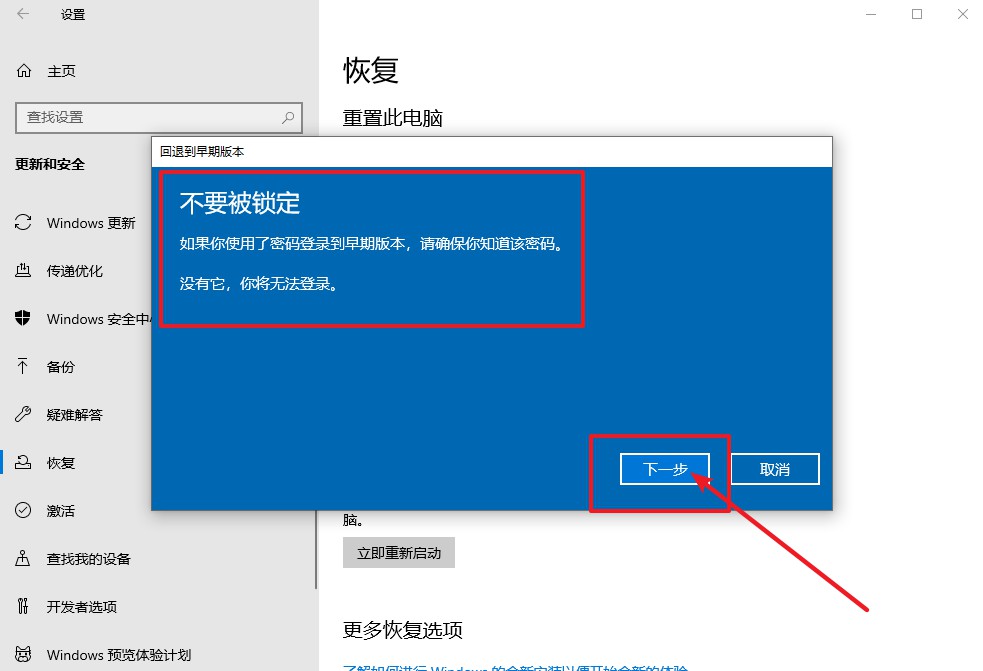Screen dimensions: 983x671
Task: Open 传递优化 via its sidebar icon
Action: pos(22,271)
